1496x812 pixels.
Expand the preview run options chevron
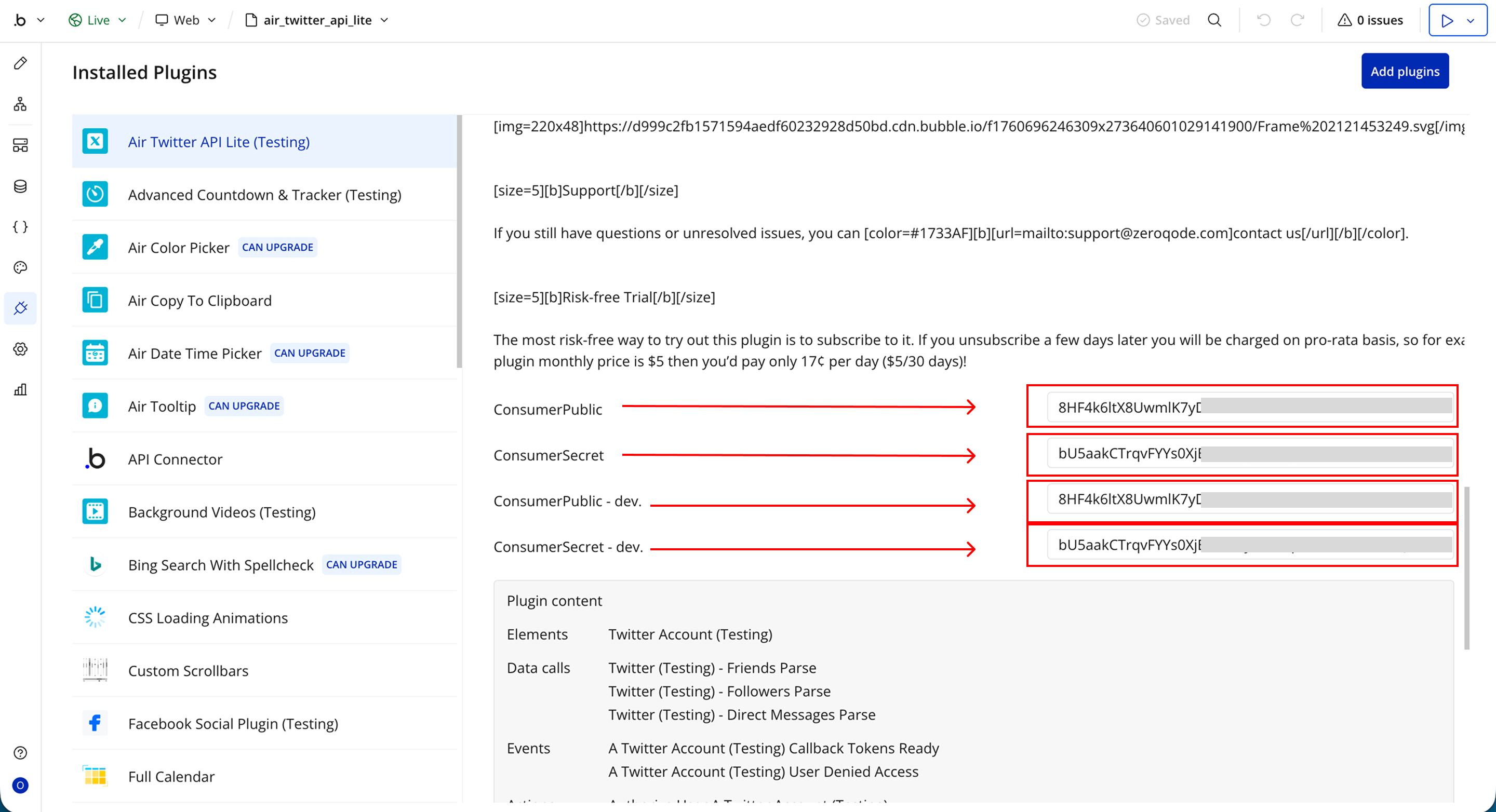click(1471, 21)
